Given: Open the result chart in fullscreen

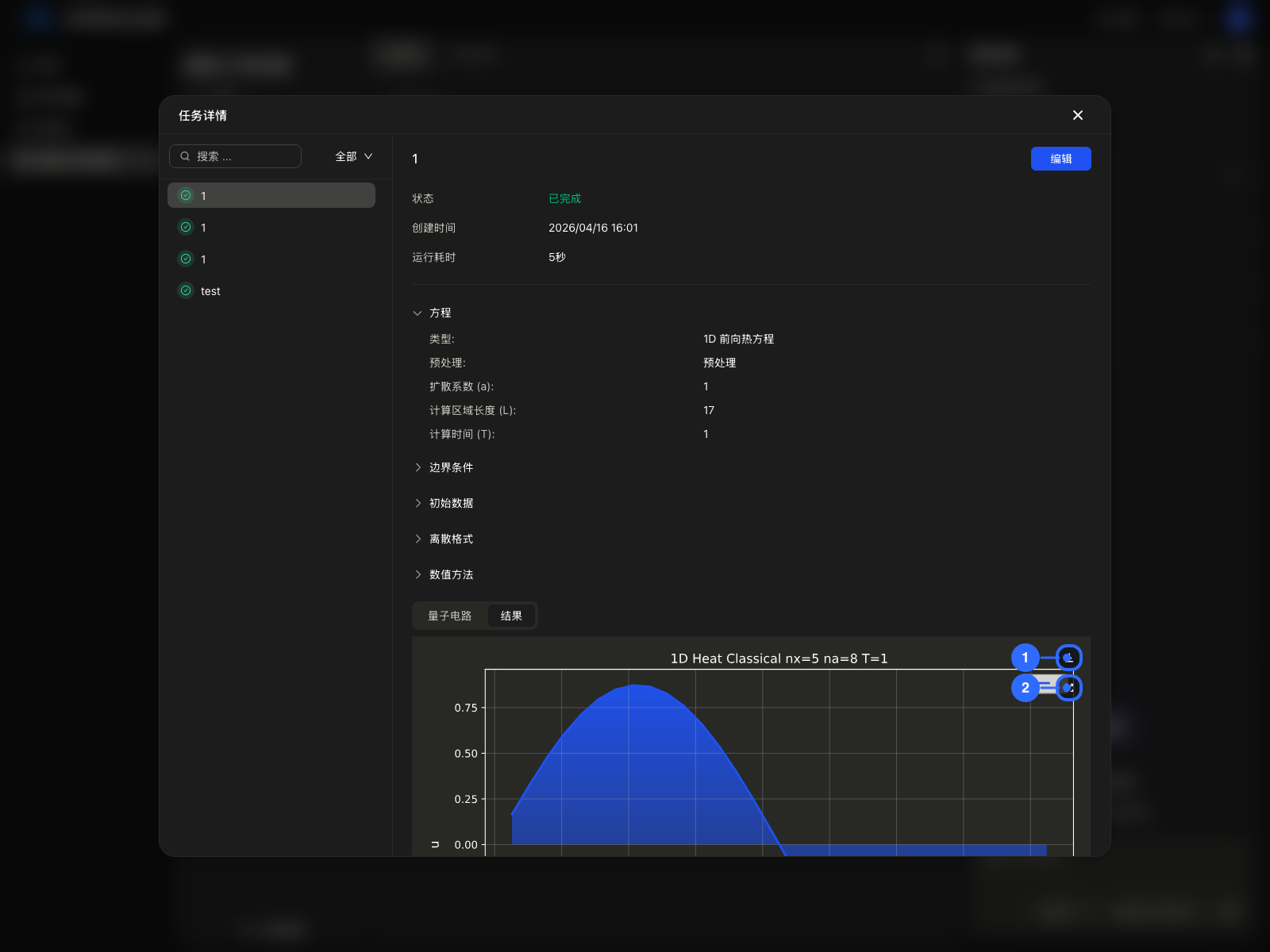Looking at the screenshot, I should pos(1068,687).
